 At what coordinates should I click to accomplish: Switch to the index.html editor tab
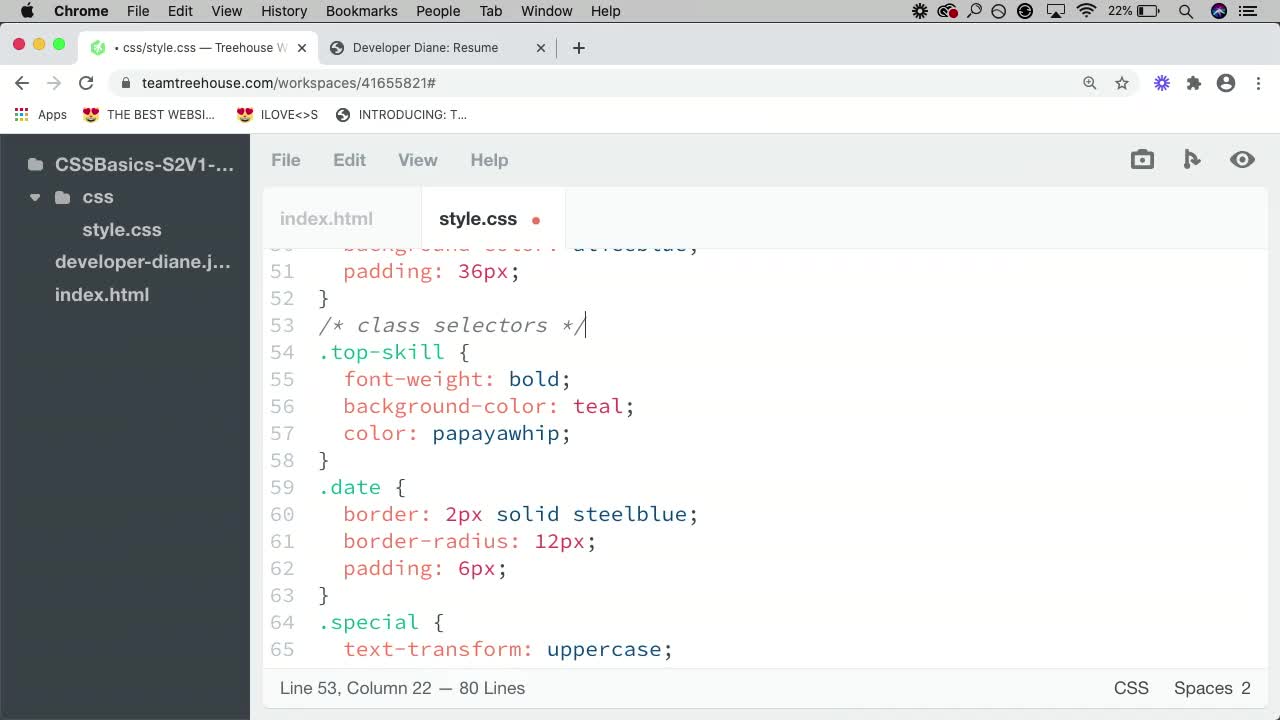click(x=326, y=218)
